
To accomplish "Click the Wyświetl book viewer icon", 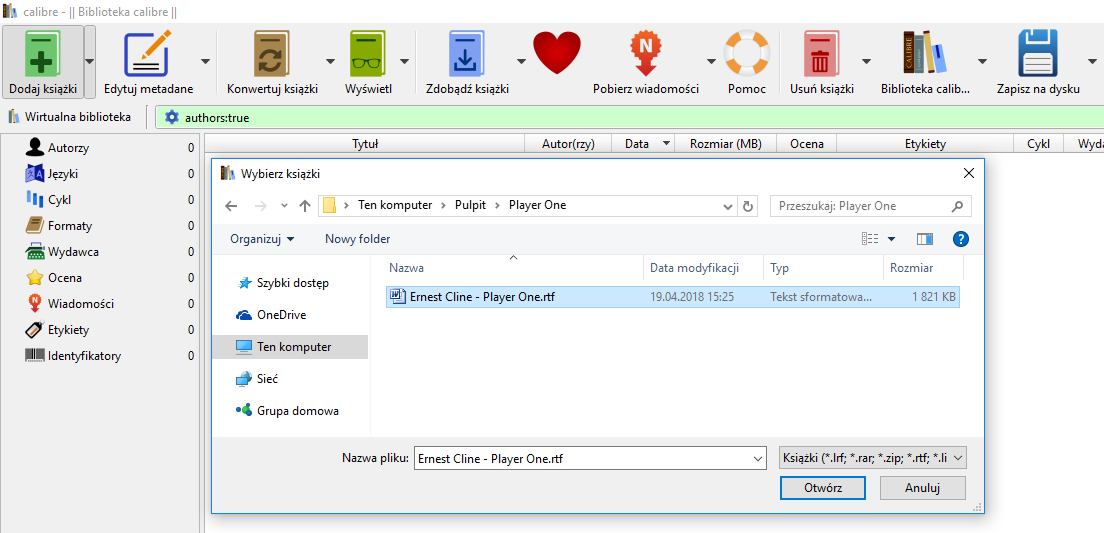I will point(368,54).
